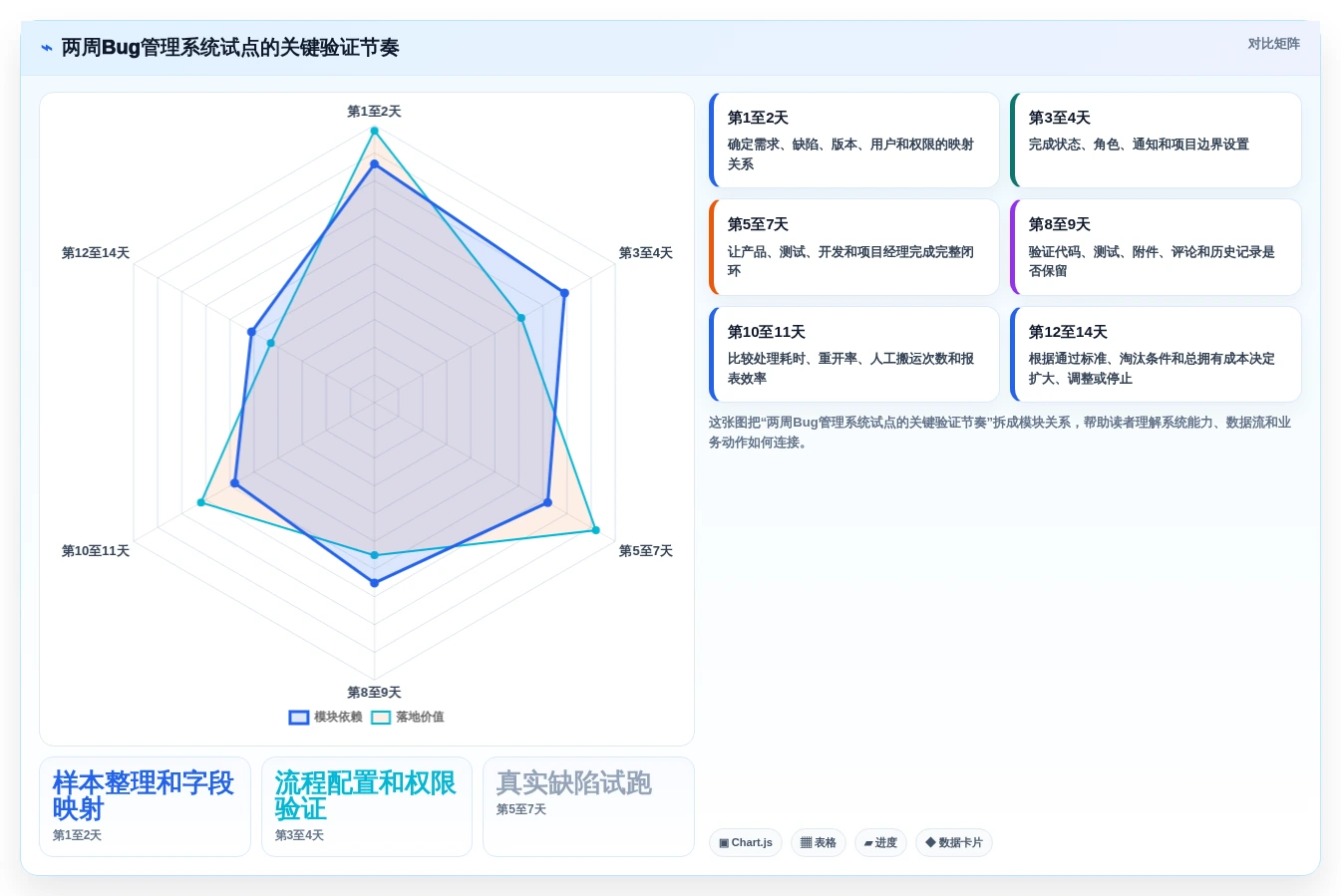Select the 第10至11天 info card

(854, 354)
